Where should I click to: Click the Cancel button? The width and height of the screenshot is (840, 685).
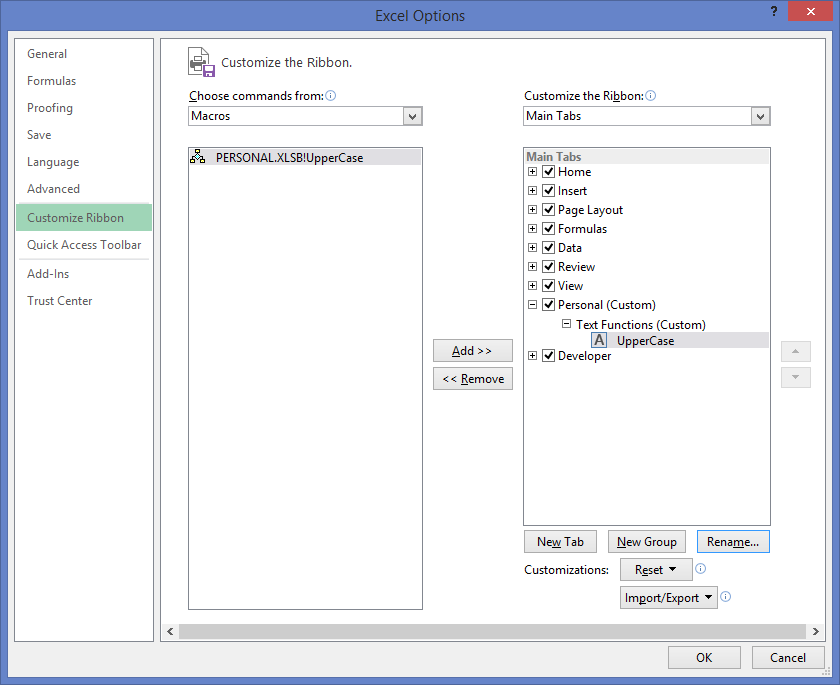(788, 657)
